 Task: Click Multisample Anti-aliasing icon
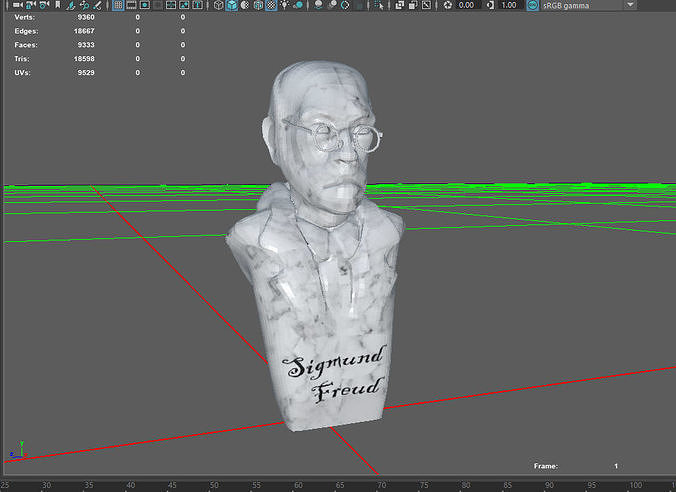click(345, 5)
